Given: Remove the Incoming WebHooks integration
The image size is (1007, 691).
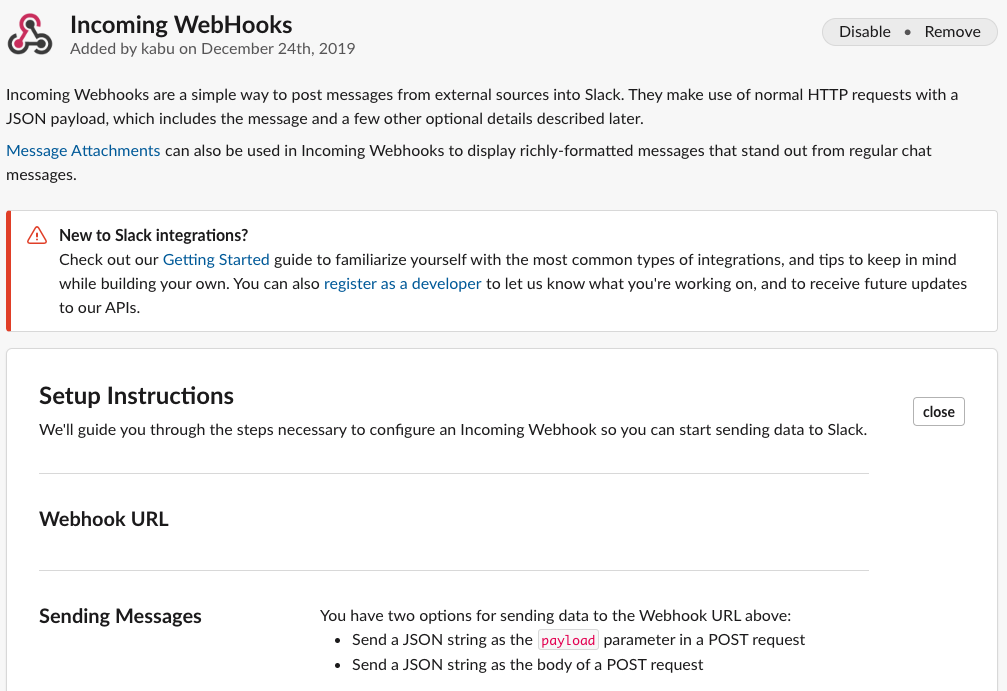Looking at the screenshot, I should [952, 32].
